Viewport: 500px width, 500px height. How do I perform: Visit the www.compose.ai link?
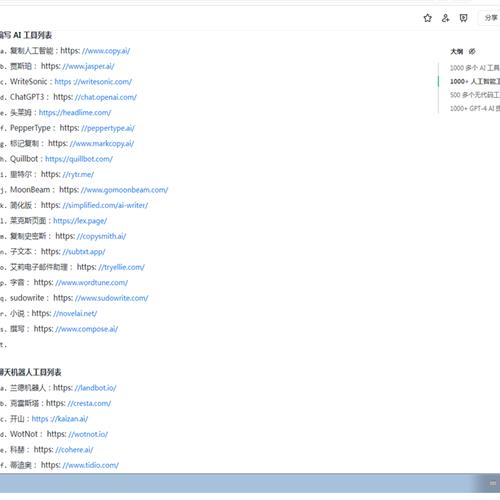click(87, 329)
